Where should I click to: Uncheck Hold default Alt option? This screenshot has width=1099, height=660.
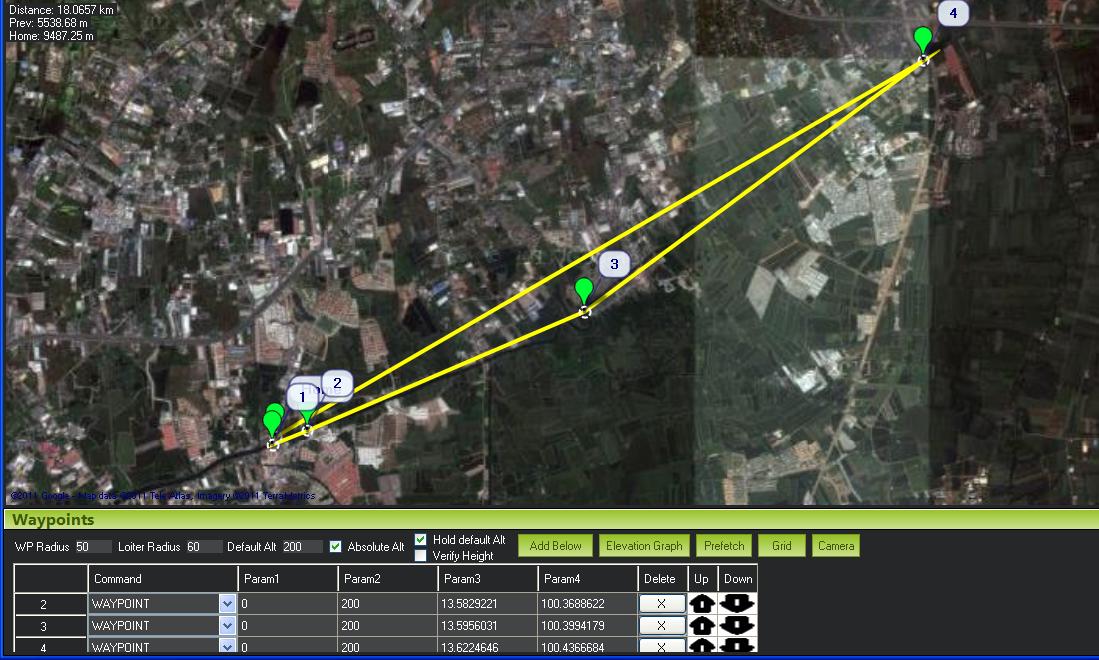point(421,540)
